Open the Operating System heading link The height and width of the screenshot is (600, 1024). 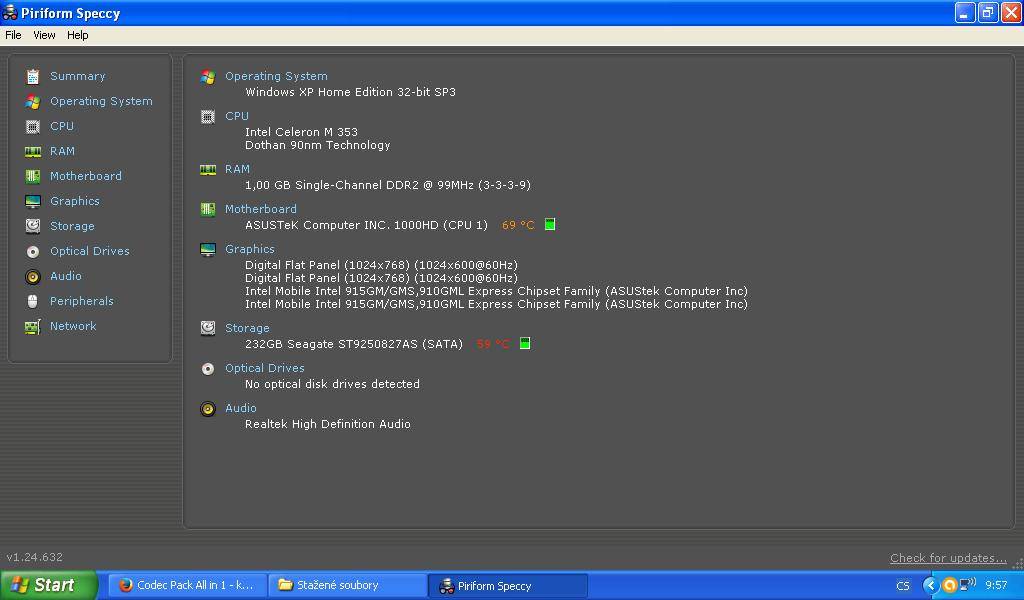[x=276, y=76]
